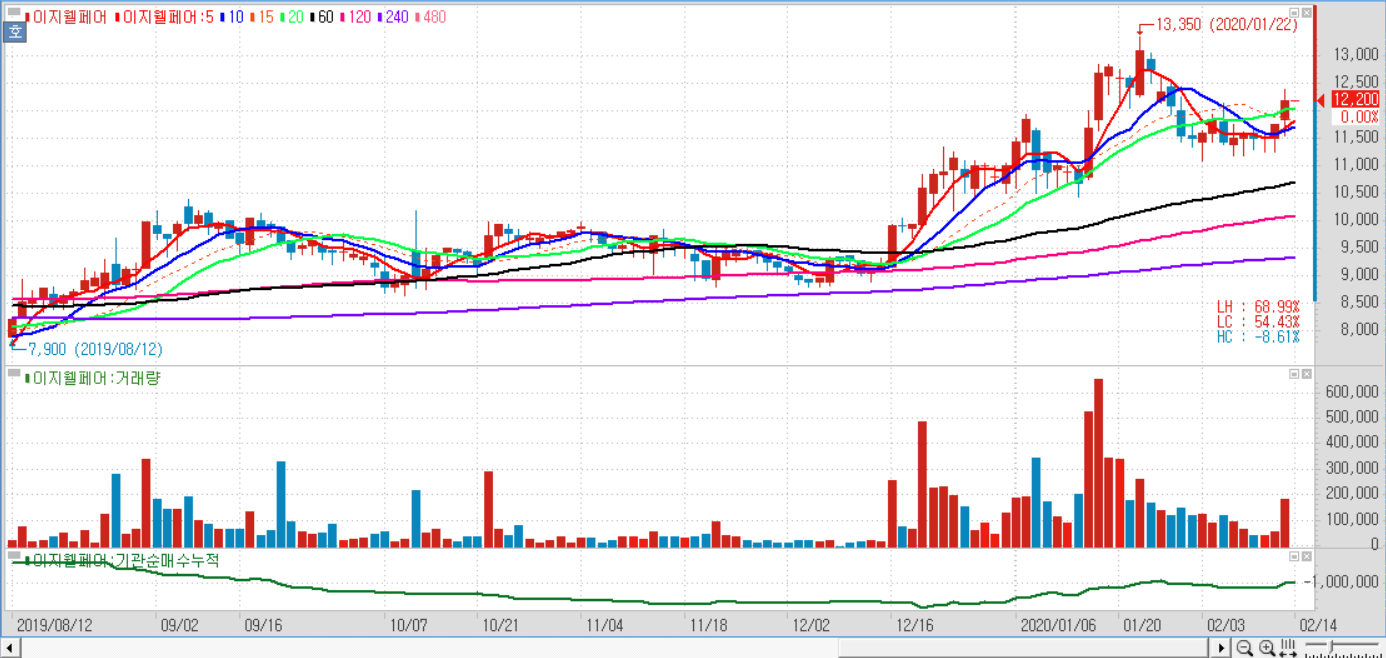Viewport: 1386px width, 658px height.
Task: Click the tallest red volume bar
Action: [1098, 463]
